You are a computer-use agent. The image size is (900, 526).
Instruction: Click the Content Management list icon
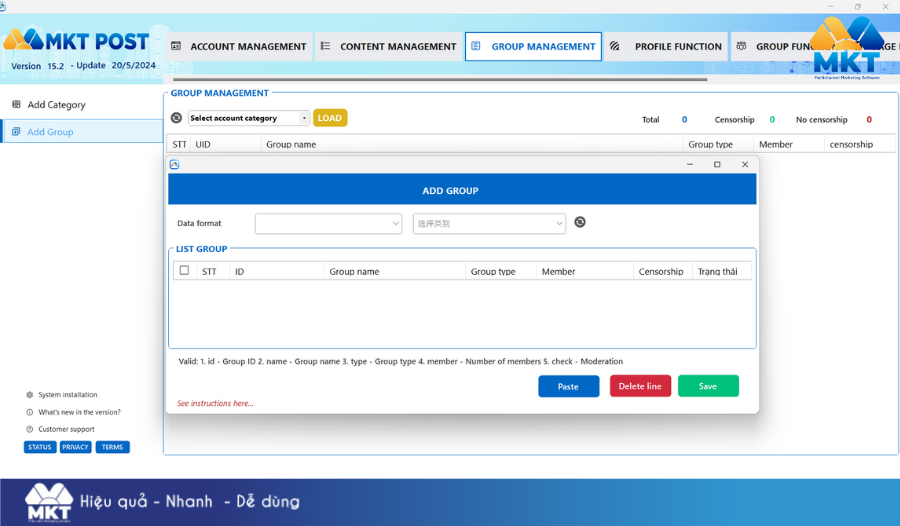coord(325,46)
